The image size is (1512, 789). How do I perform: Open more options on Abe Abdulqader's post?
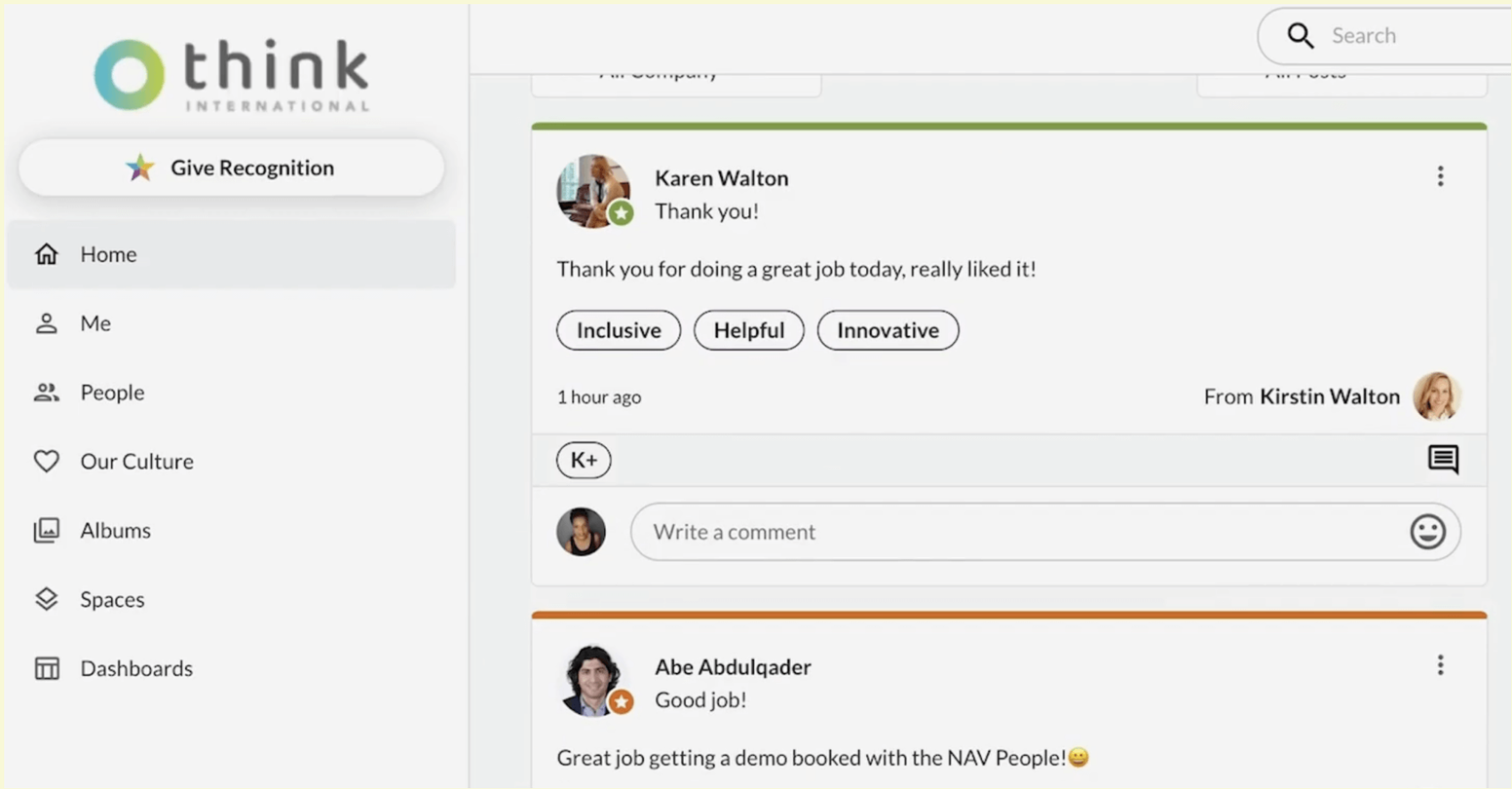coord(1440,665)
